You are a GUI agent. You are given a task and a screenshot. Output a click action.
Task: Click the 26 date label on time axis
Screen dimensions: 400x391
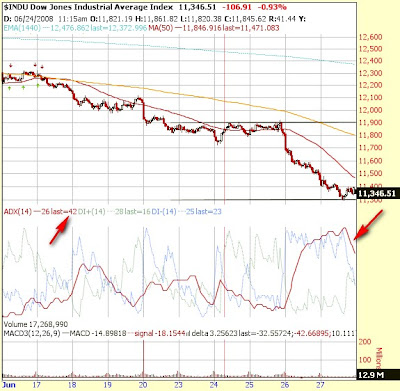[x=285, y=385]
